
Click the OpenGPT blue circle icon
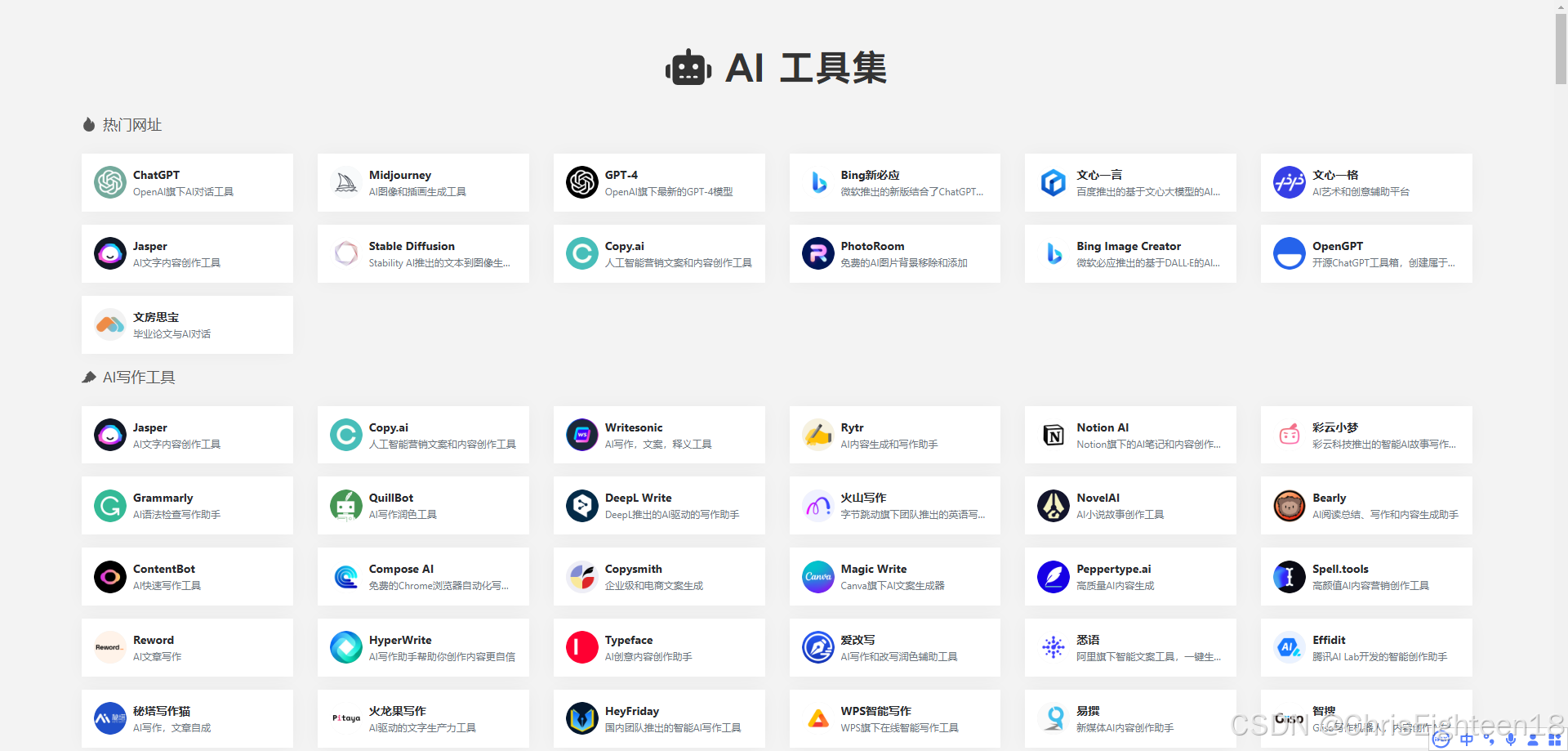click(x=1290, y=253)
